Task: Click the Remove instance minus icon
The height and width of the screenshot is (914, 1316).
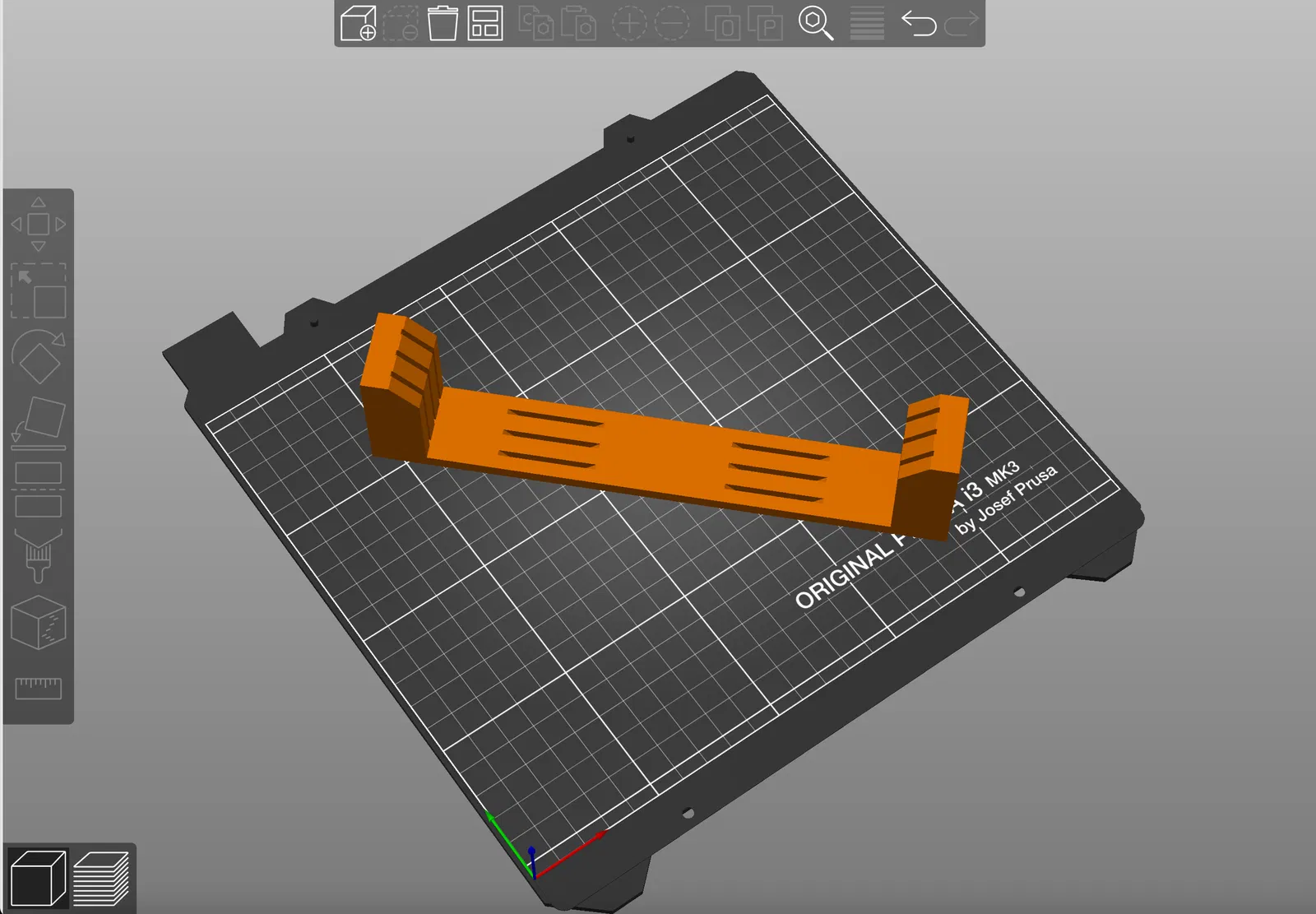Action: [x=672, y=22]
